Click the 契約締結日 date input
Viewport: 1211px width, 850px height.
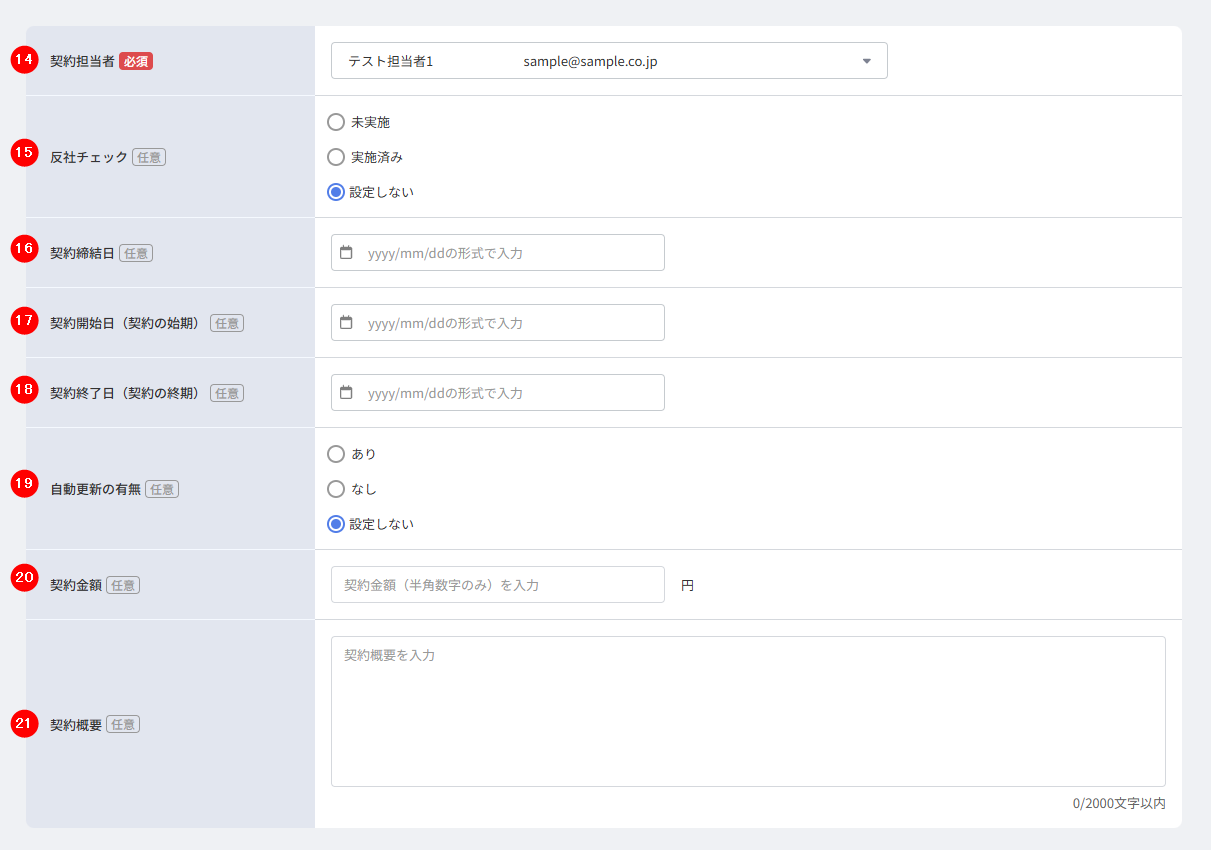click(510, 253)
